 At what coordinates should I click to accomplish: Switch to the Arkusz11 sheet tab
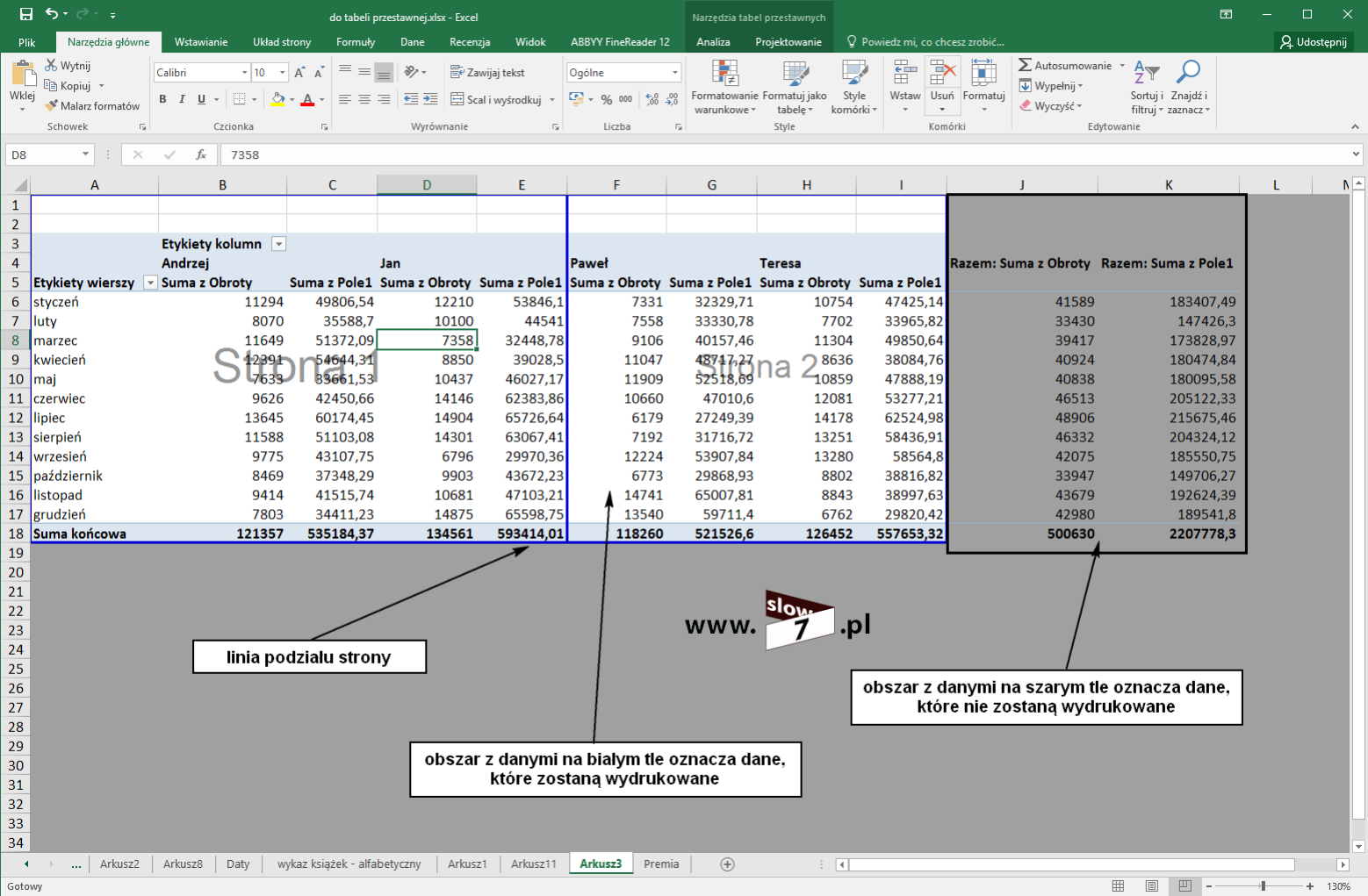[x=534, y=864]
